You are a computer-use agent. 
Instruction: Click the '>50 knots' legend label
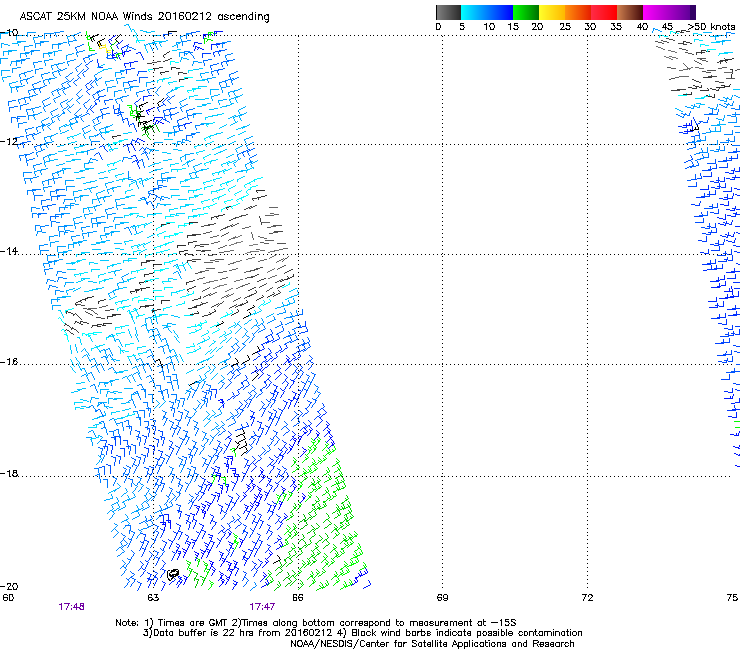pos(711,27)
